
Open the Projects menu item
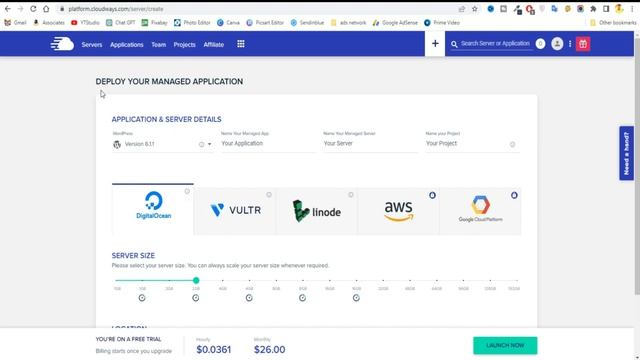click(184, 44)
